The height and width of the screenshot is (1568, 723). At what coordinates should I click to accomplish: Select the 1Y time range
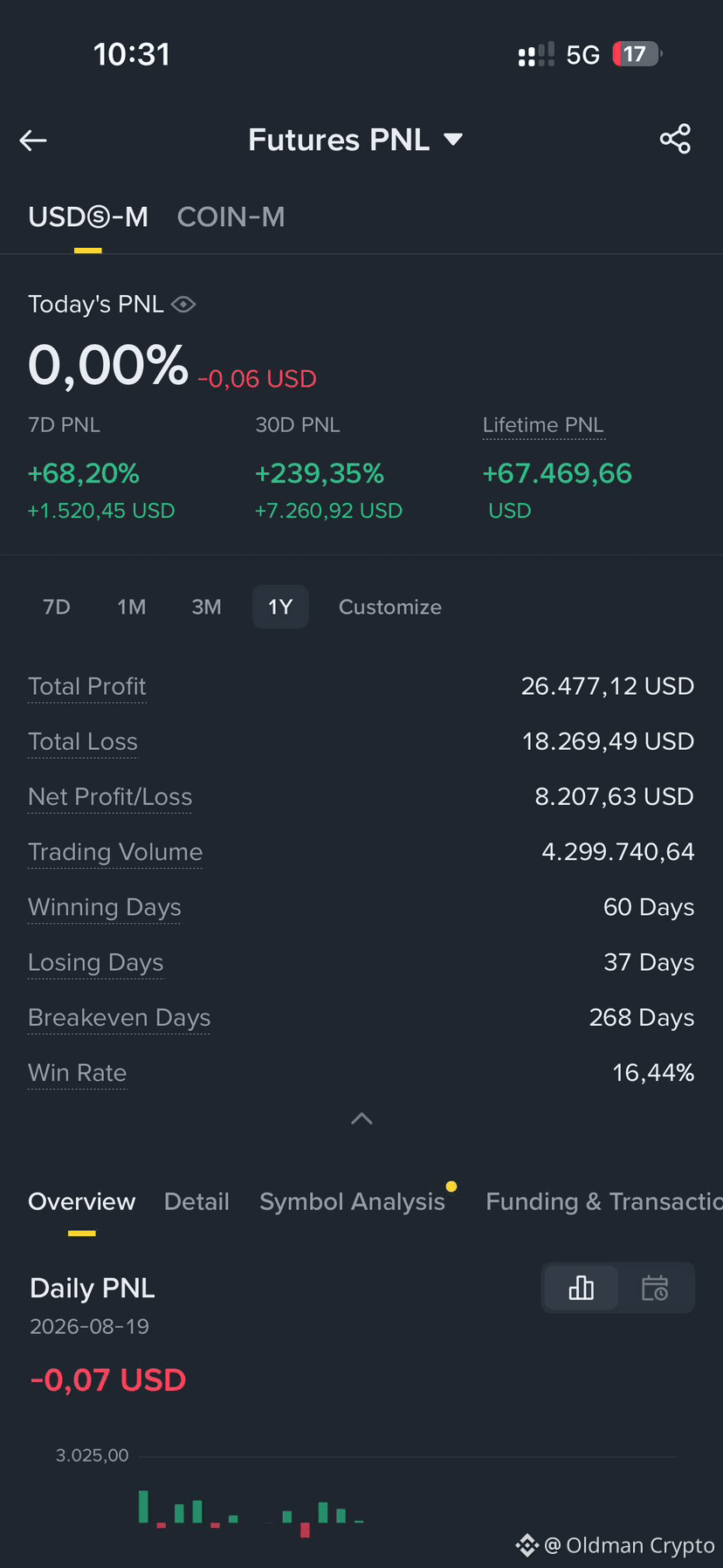tap(280, 607)
